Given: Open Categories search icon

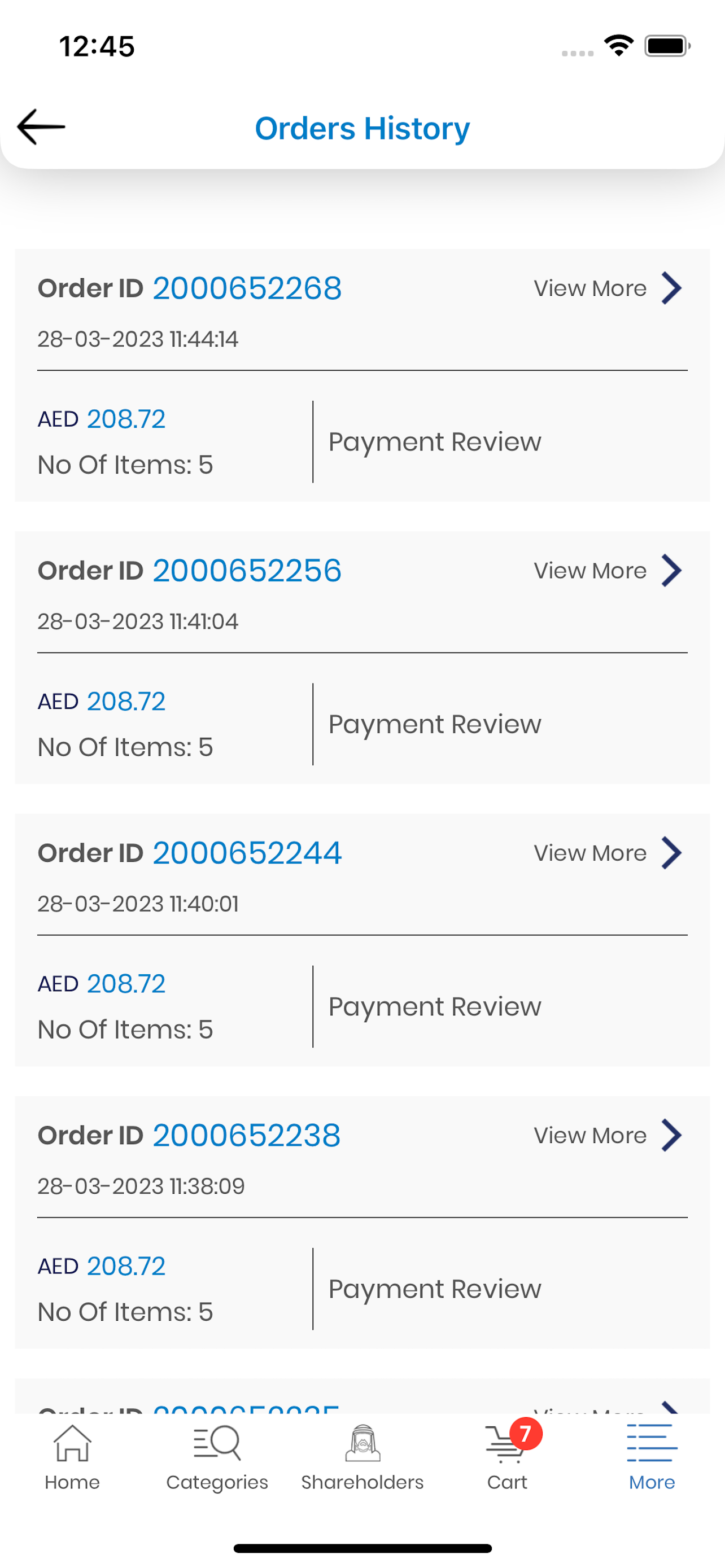Looking at the screenshot, I should click(x=217, y=1443).
